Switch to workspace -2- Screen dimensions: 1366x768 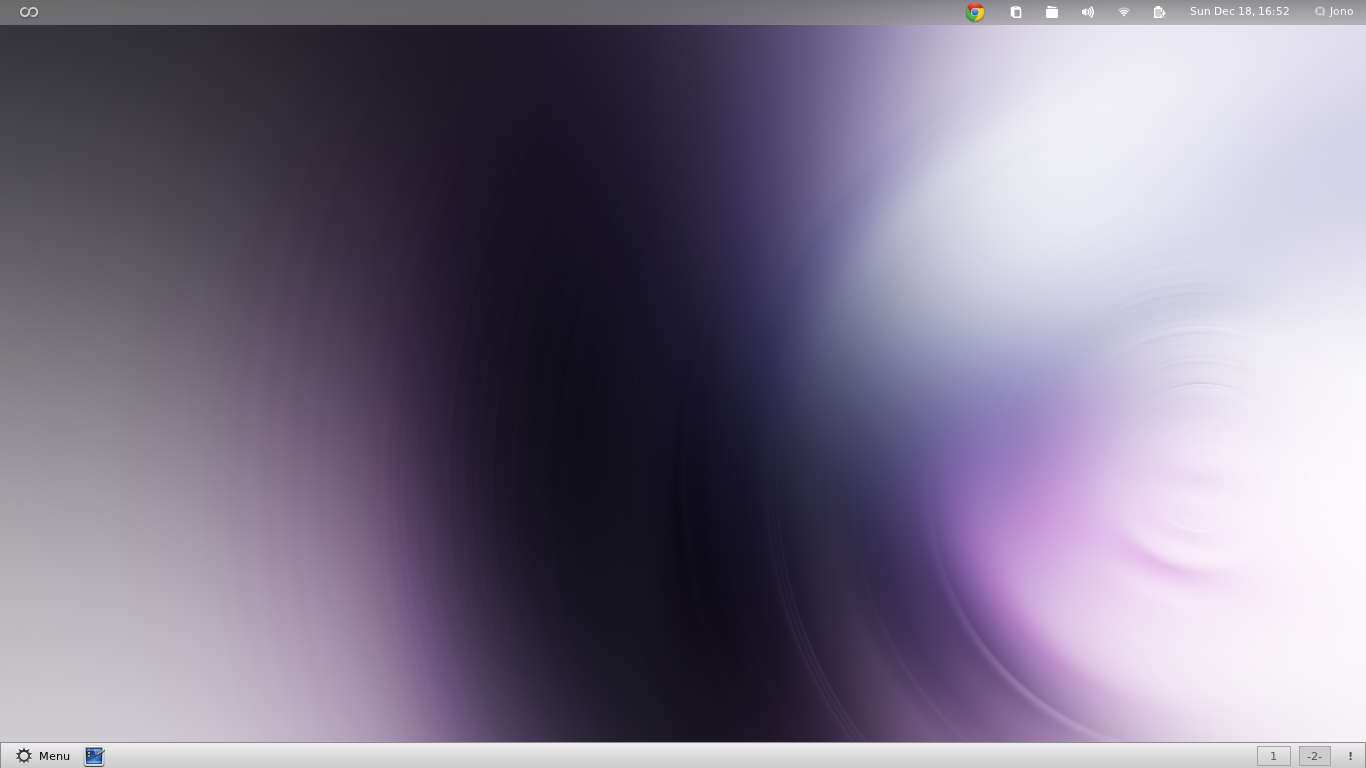coord(1314,756)
